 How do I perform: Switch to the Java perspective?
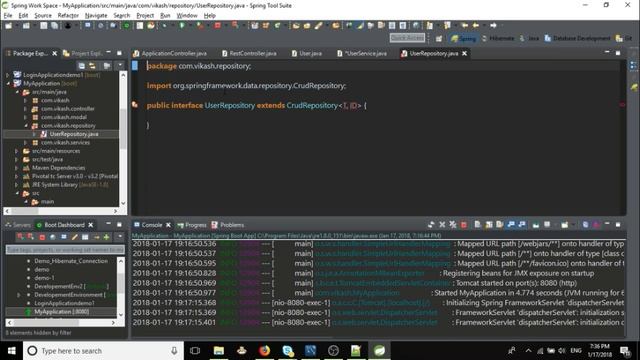[x=529, y=38]
